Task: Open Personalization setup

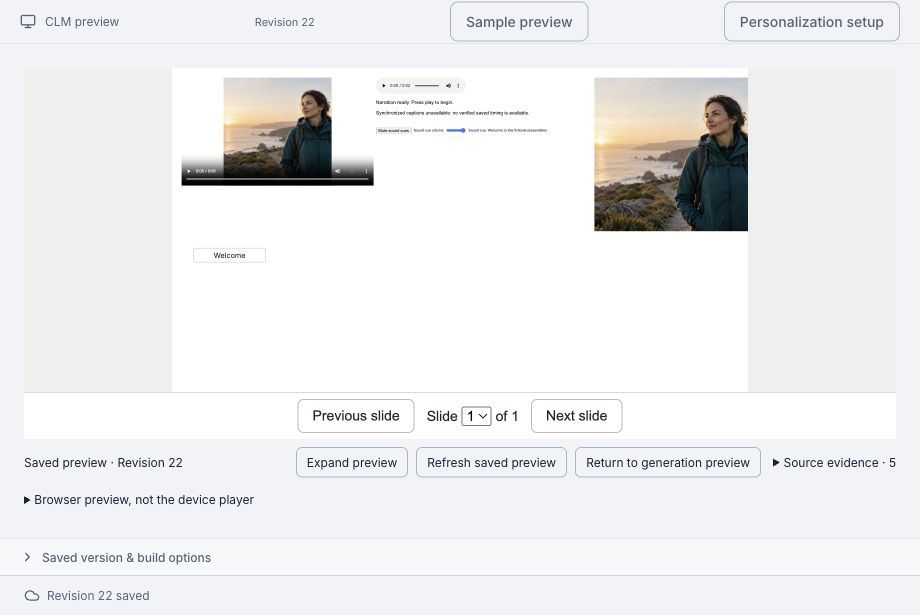Action: (x=811, y=22)
